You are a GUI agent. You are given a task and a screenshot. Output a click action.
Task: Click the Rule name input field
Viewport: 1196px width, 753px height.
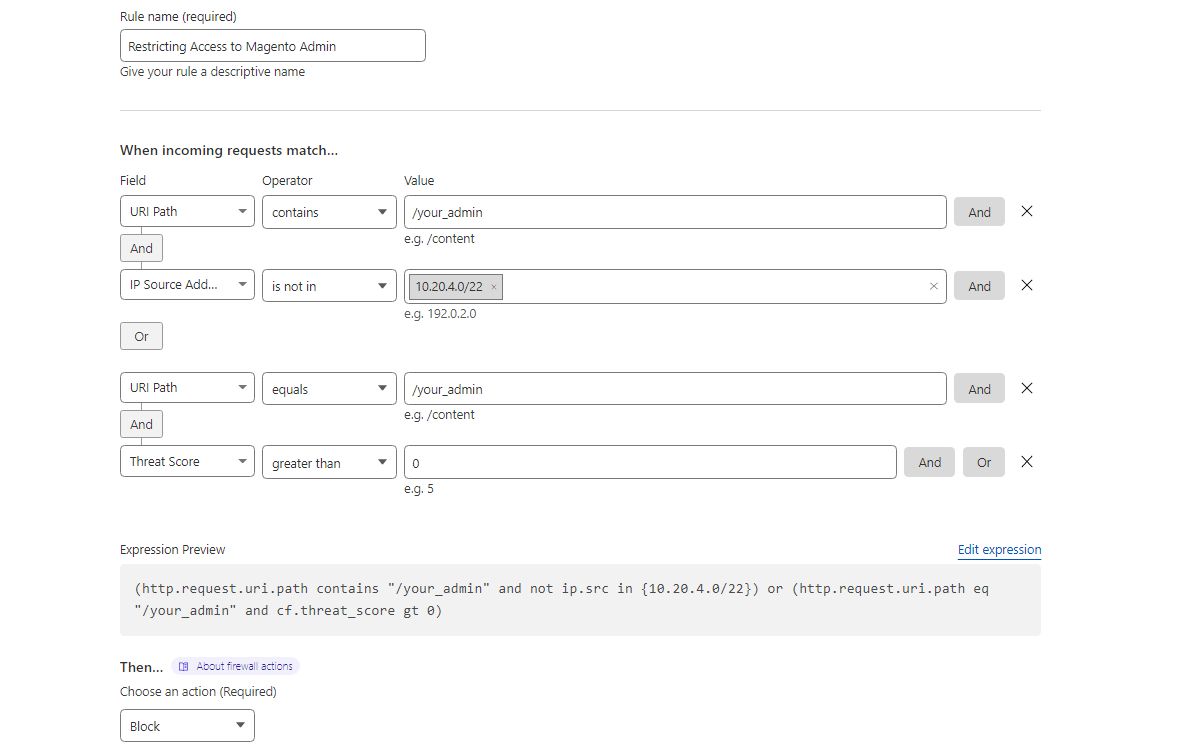pos(272,45)
